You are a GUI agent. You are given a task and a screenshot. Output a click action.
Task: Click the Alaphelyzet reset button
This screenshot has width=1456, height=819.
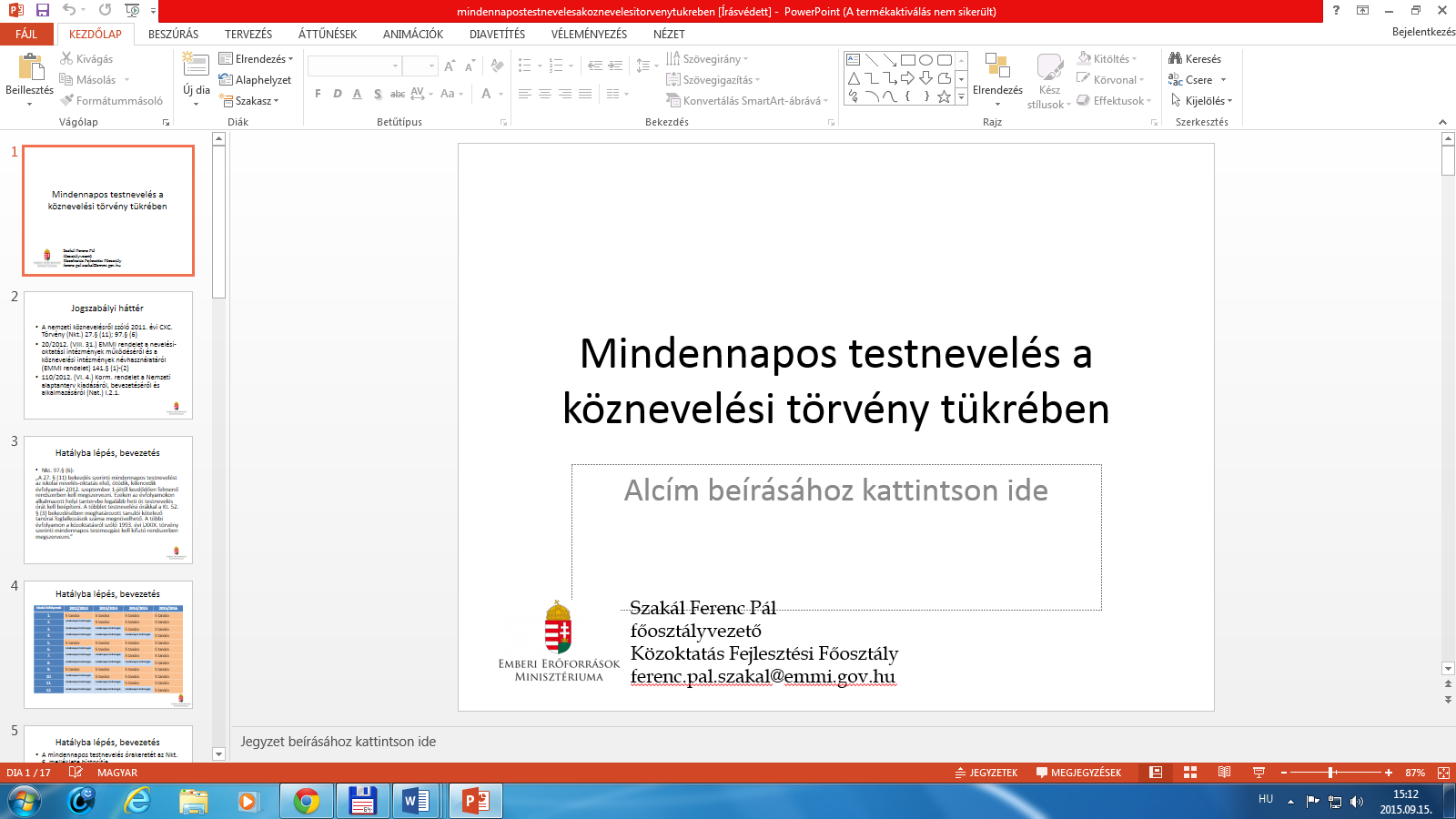click(256, 80)
